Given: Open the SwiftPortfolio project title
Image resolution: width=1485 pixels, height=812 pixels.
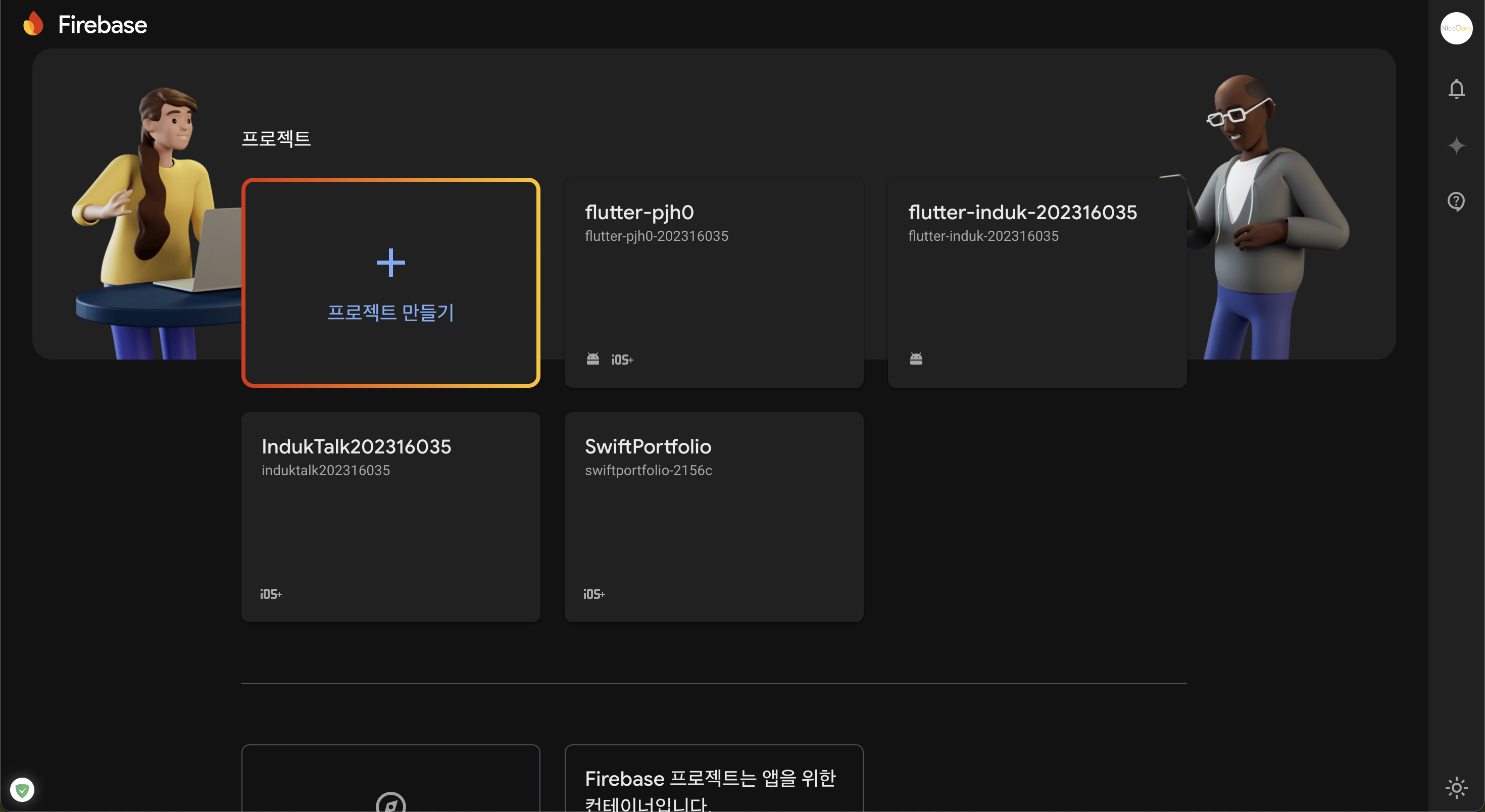Looking at the screenshot, I should (648, 446).
